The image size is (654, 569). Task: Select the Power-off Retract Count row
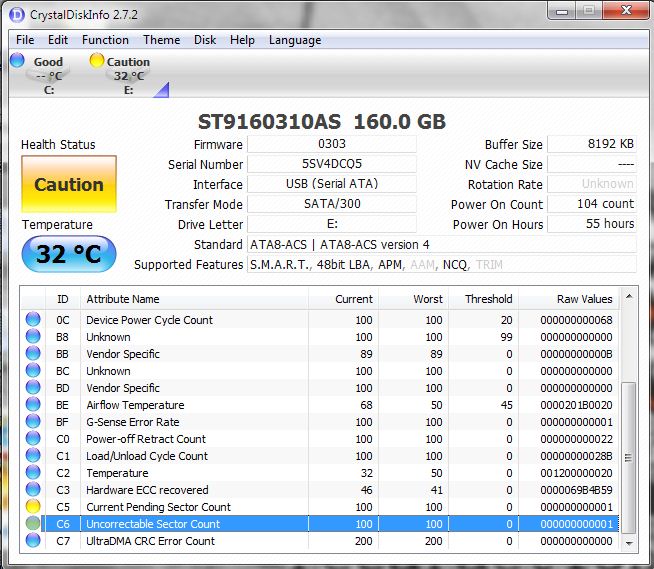click(320, 439)
